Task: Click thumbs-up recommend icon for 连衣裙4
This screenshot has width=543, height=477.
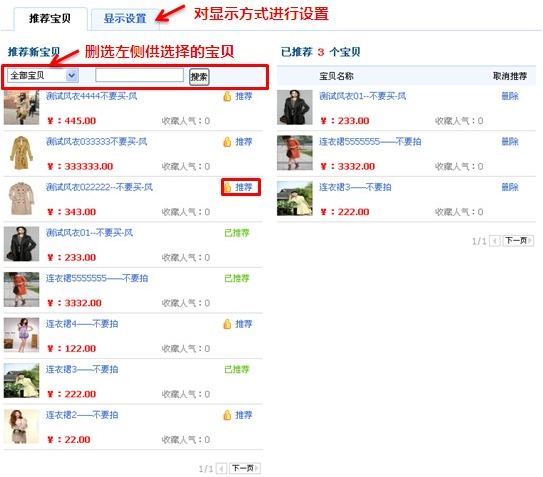Action: coord(227,324)
